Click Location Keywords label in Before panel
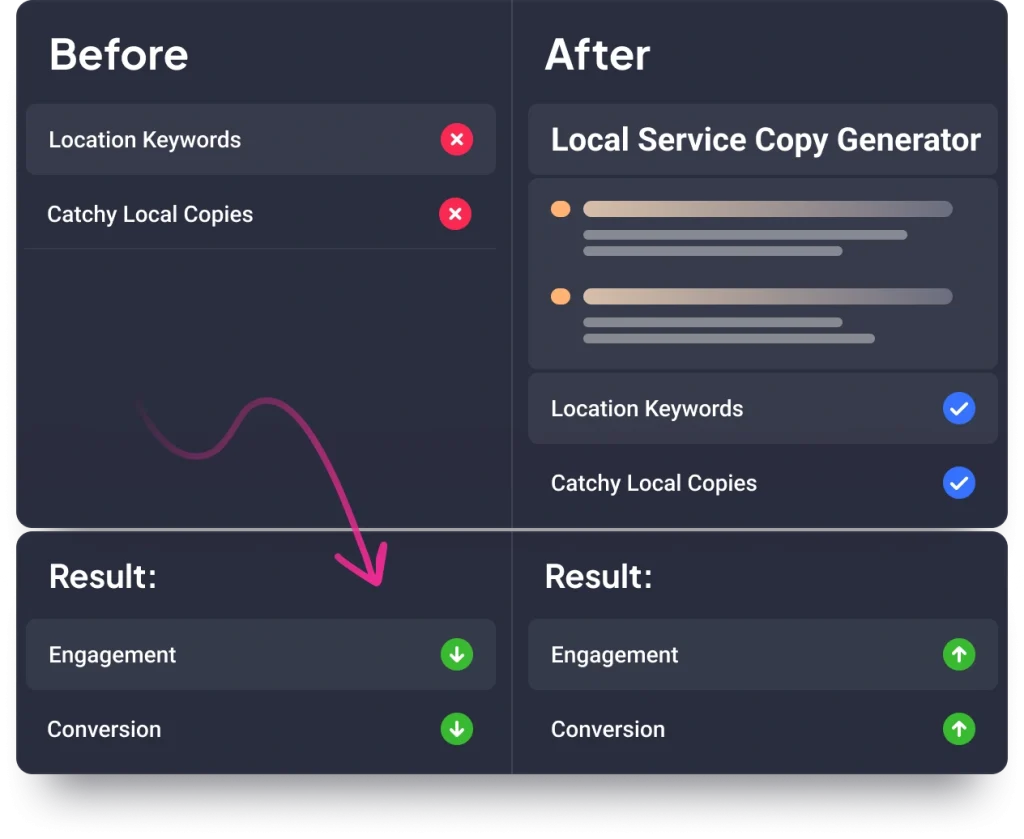Image resolution: width=1024 pixels, height=839 pixels. point(145,140)
